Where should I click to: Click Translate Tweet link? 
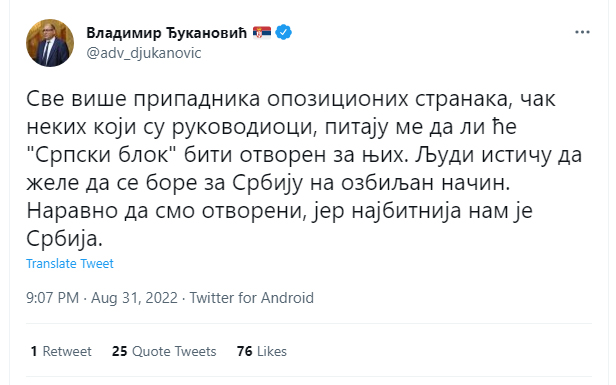tap(70, 263)
